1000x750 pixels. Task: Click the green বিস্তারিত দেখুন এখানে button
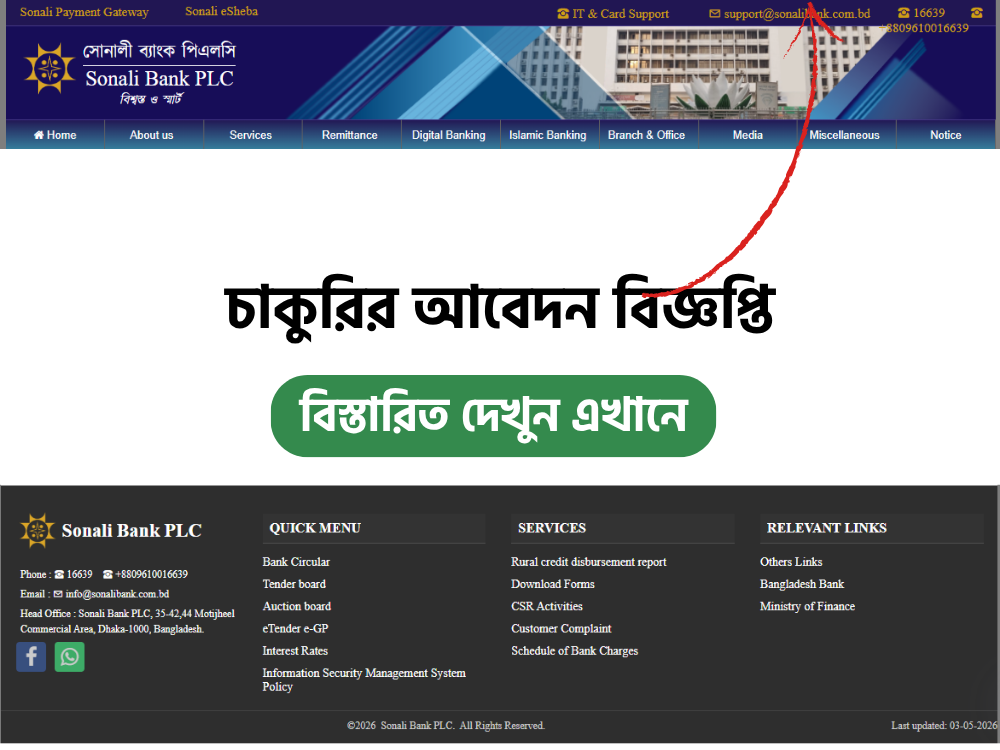(493, 416)
